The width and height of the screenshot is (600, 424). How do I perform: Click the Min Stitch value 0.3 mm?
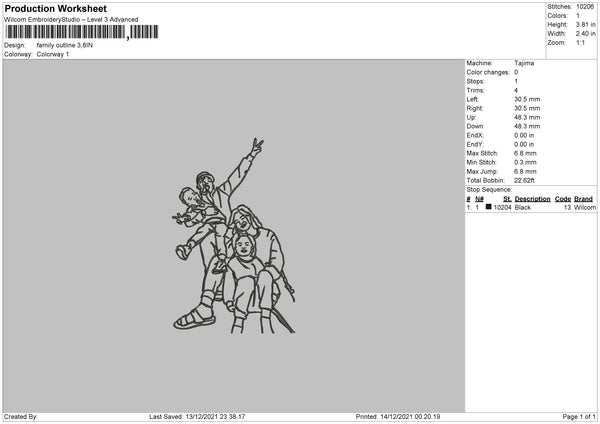click(x=525, y=163)
